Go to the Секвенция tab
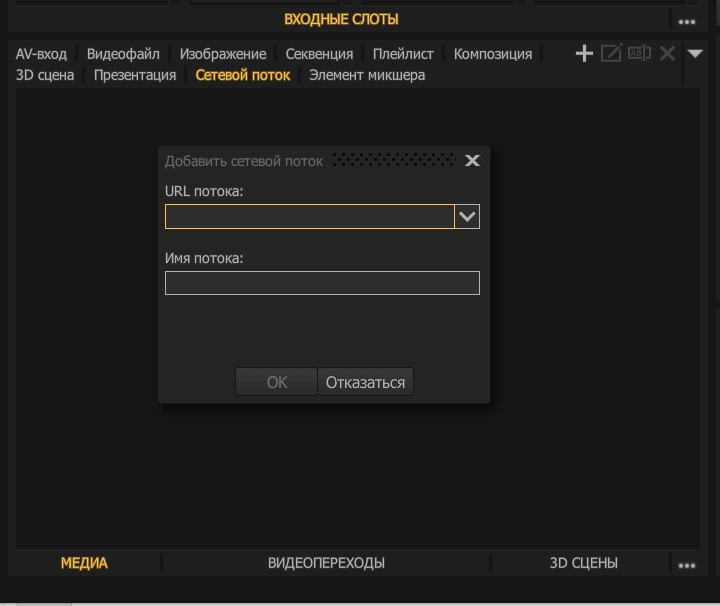 [319, 54]
